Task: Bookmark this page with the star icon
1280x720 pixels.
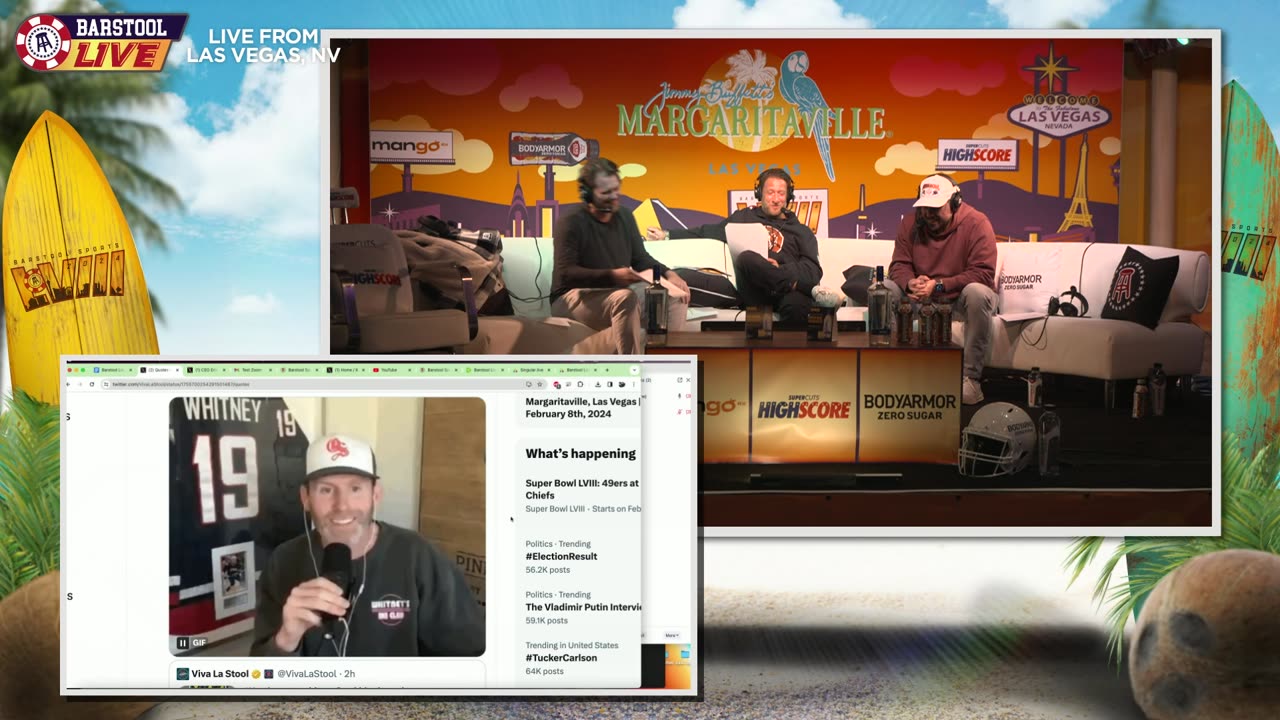Action: point(540,384)
